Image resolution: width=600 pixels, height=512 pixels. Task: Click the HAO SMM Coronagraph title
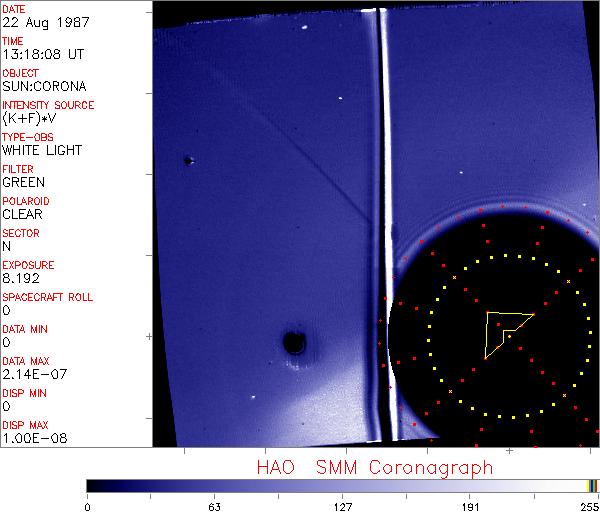[375, 467]
